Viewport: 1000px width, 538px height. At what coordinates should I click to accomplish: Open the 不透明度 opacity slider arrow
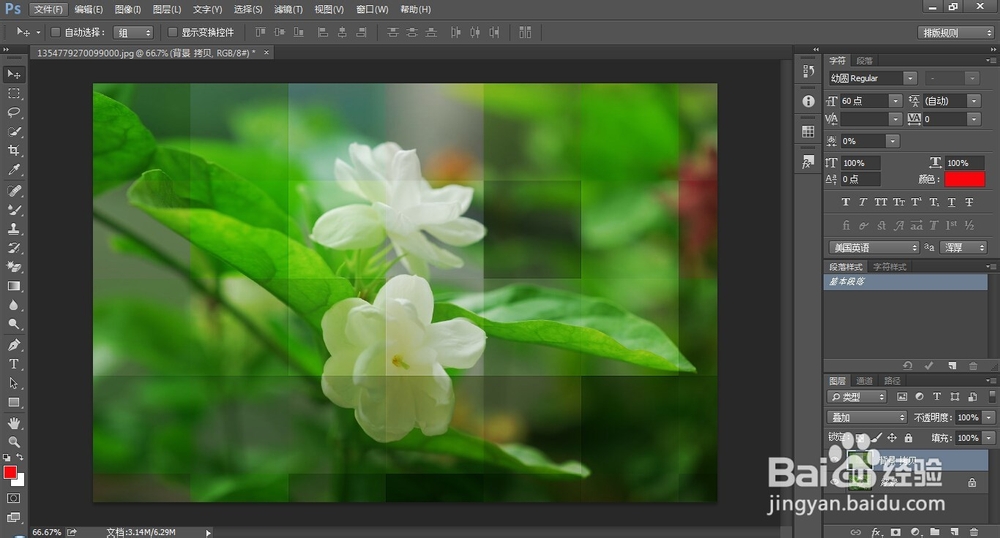989,418
